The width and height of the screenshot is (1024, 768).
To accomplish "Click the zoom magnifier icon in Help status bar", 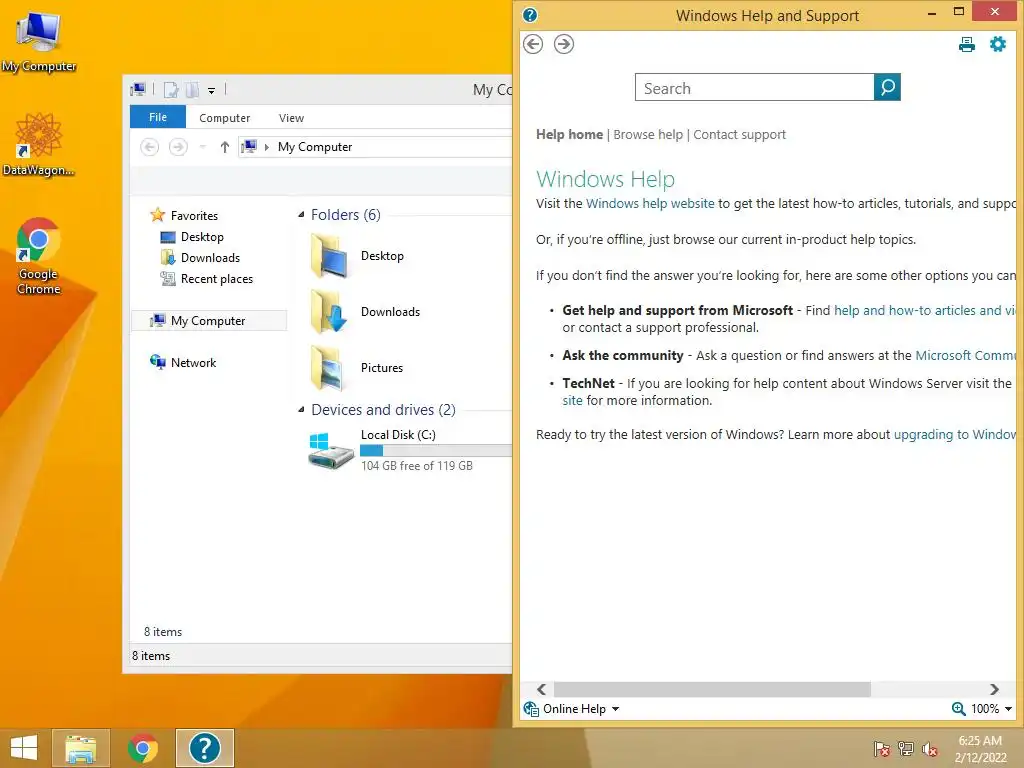I will (x=958, y=709).
